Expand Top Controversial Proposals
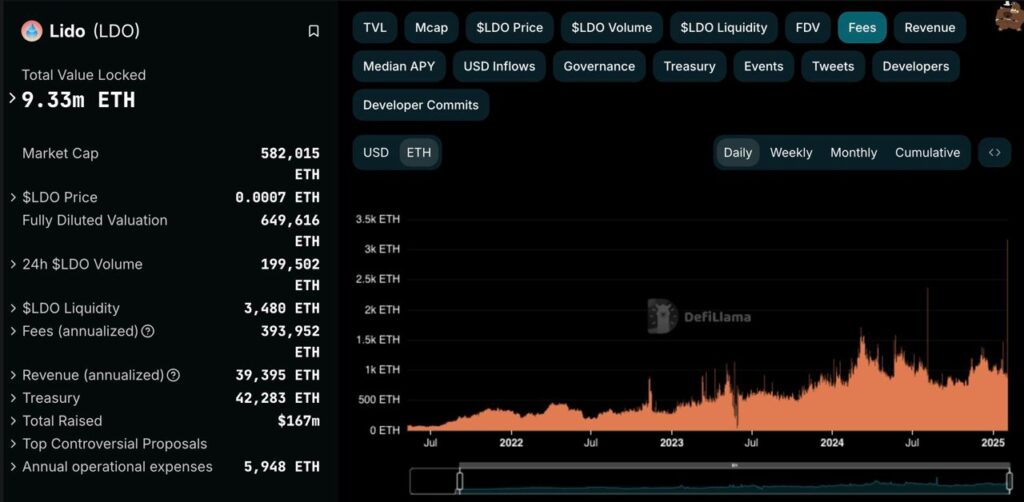This screenshot has height=502, width=1024. tap(13, 444)
